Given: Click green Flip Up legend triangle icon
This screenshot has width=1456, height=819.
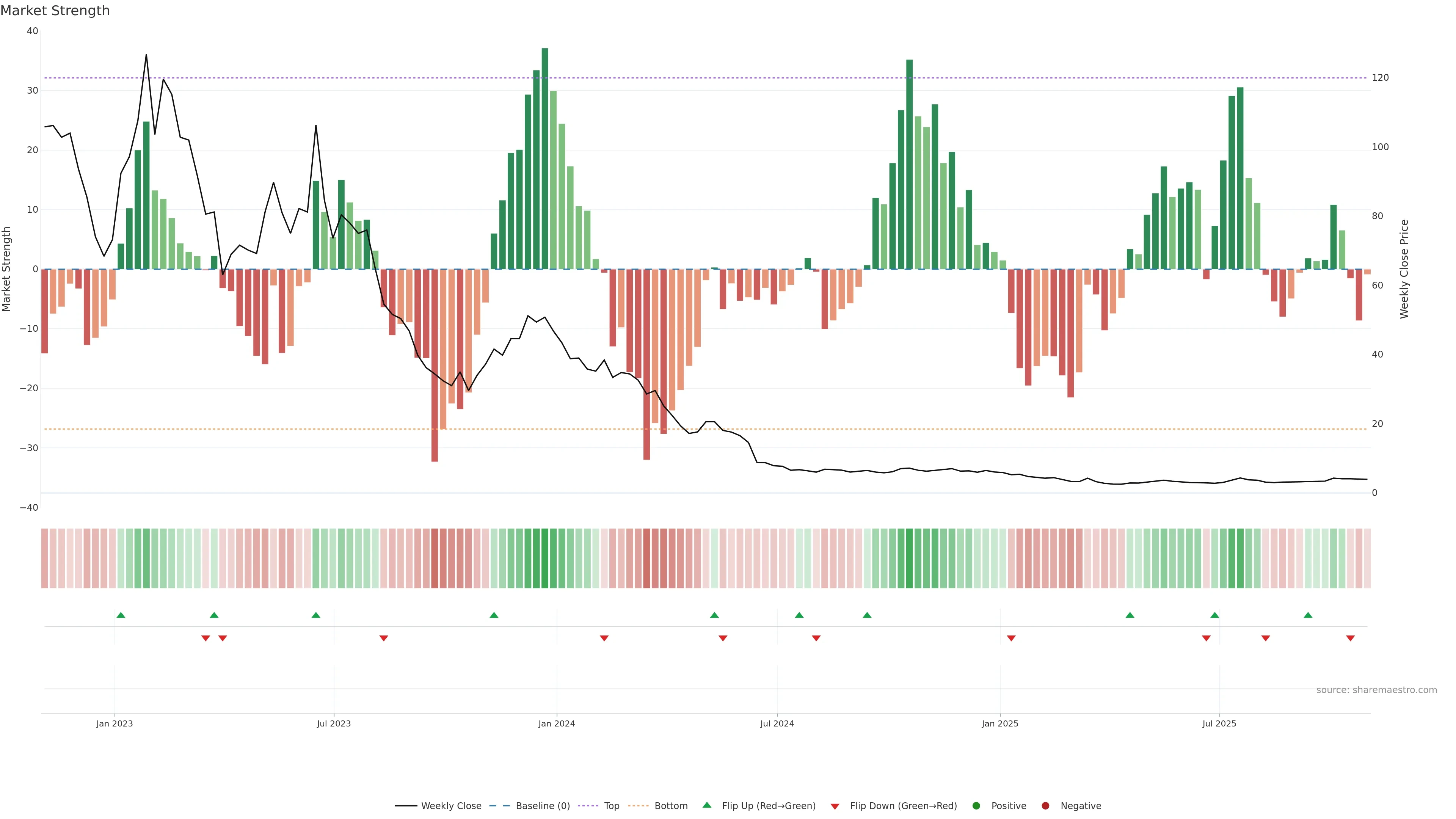Looking at the screenshot, I should tap(706, 805).
